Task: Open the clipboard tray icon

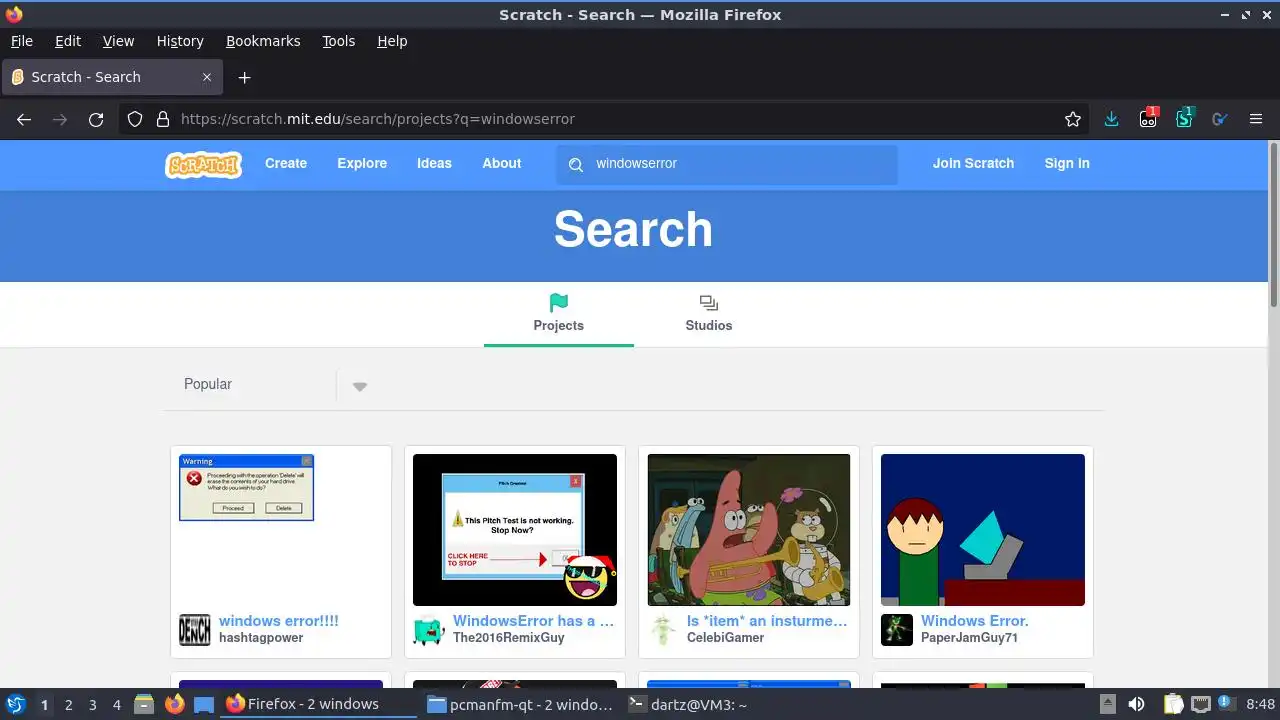Action: 1173,704
